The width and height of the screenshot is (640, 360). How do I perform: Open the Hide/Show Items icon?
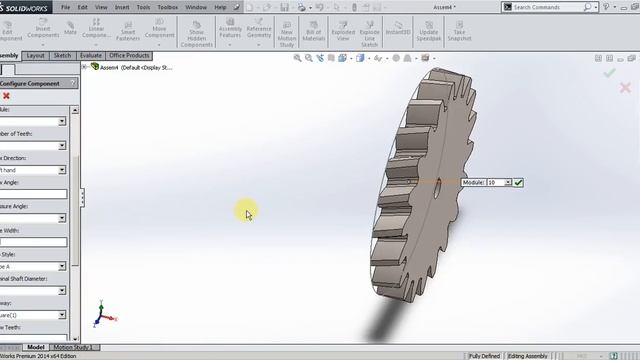pyautogui.click(x=378, y=58)
